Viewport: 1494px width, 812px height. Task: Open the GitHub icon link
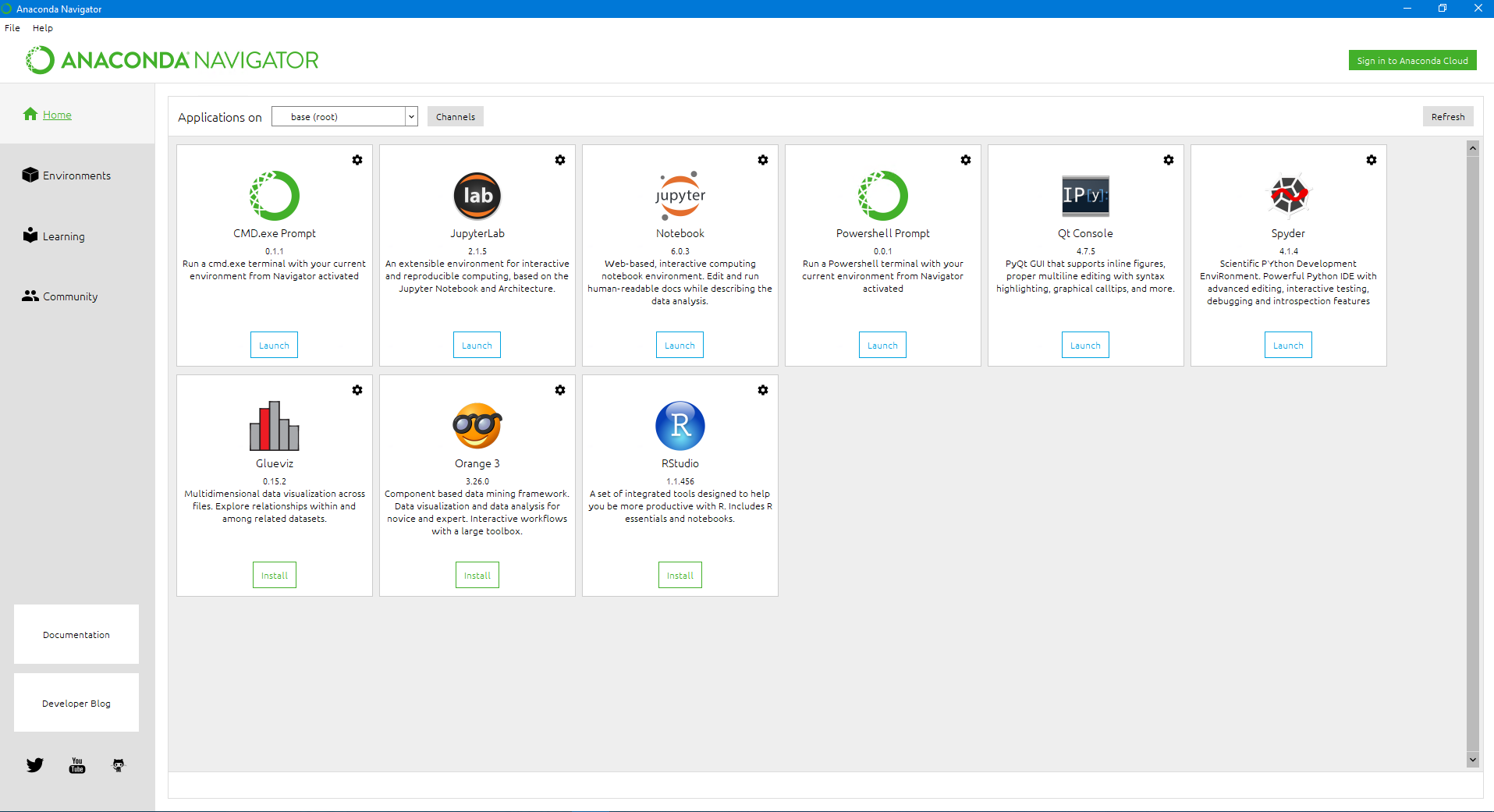119,765
